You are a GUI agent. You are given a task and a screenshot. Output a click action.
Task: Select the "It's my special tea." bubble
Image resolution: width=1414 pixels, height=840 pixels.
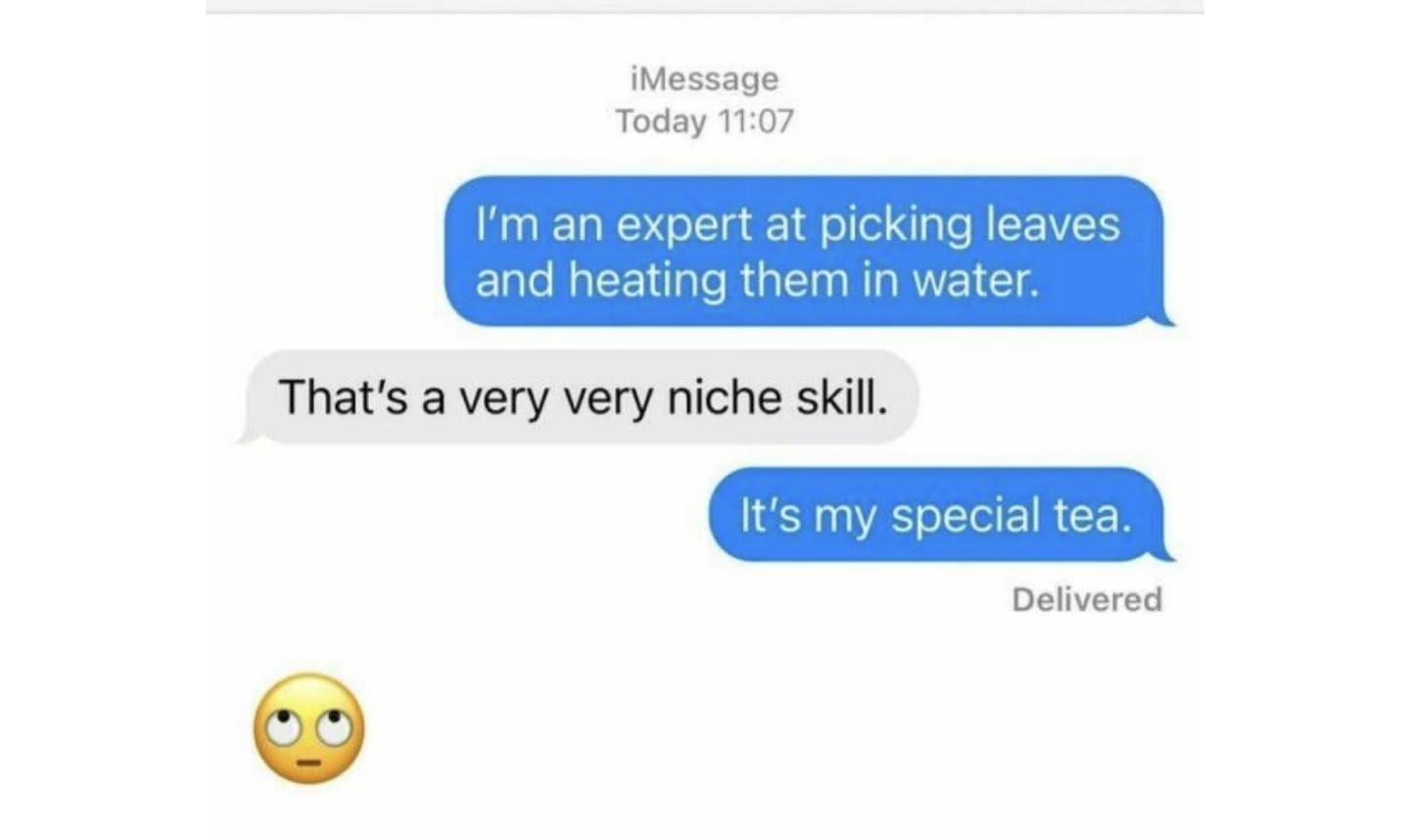click(x=938, y=515)
